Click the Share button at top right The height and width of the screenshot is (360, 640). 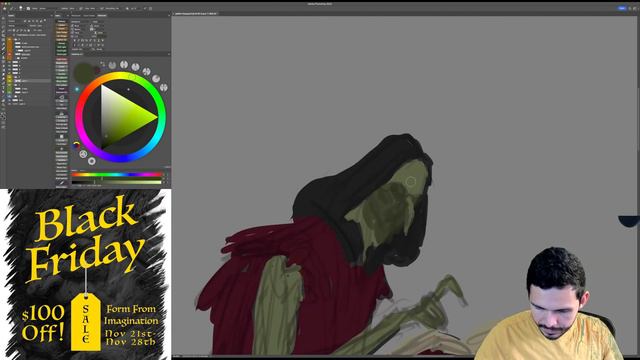[622, 8]
